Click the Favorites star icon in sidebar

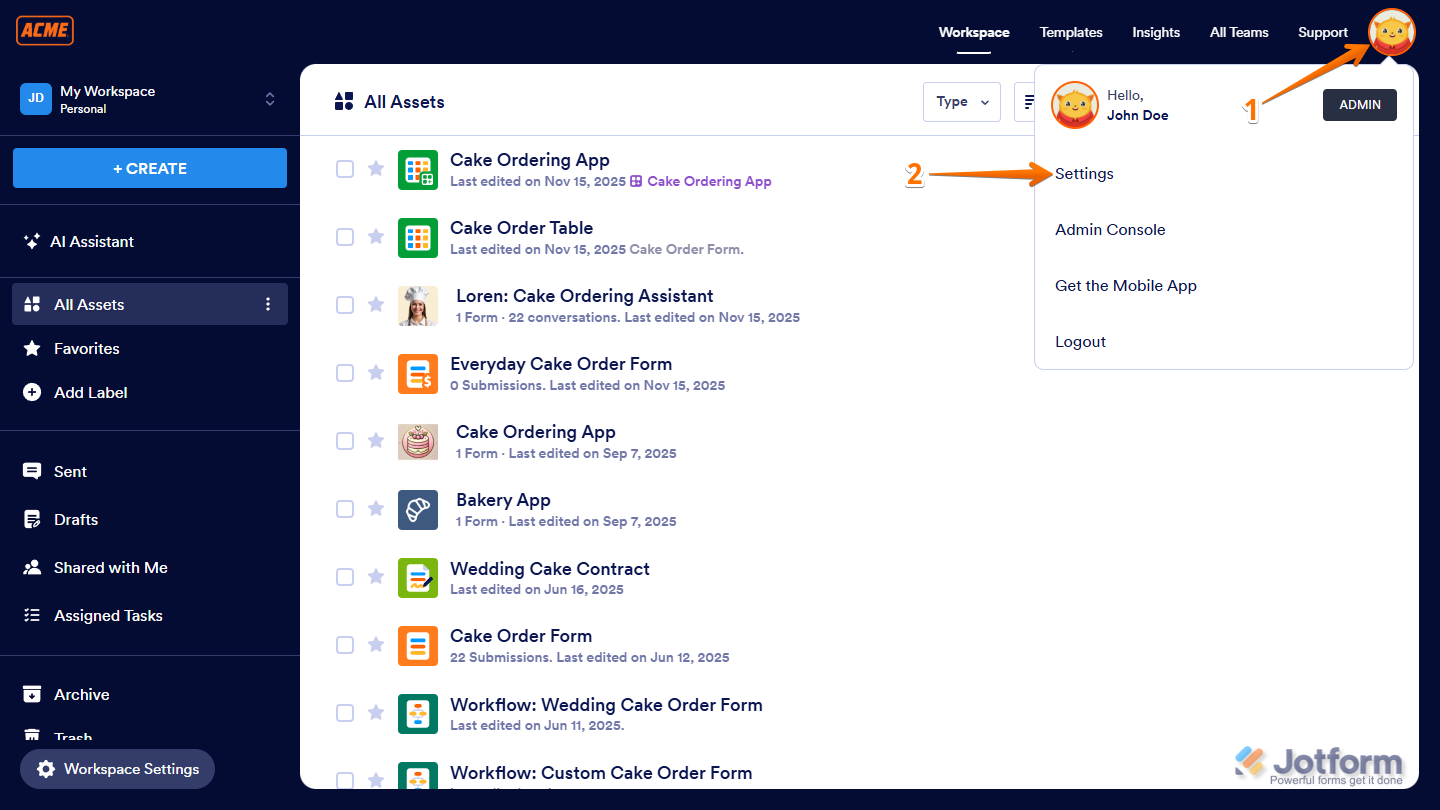tap(32, 348)
